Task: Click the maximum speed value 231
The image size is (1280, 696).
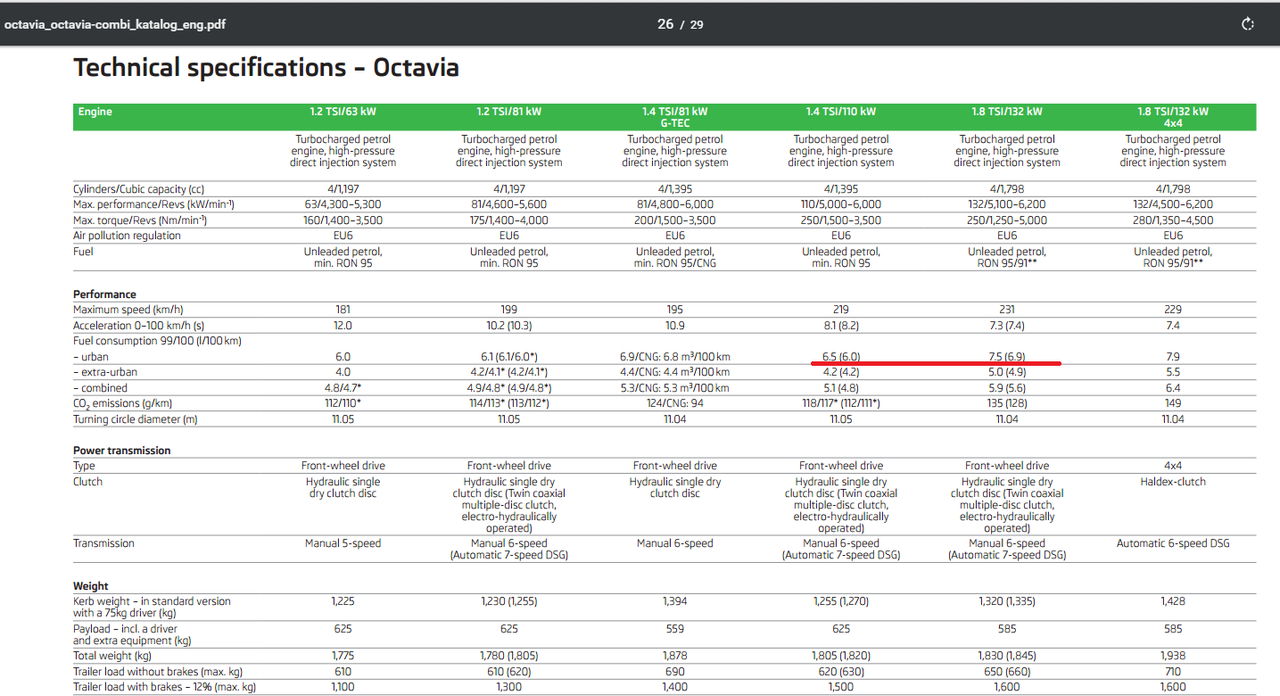Action: [x=1007, y=310]
